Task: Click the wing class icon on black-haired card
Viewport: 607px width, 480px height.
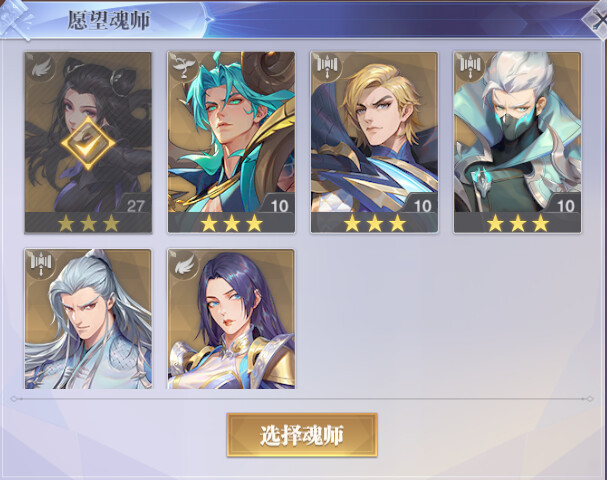Action: click(41, 68)
